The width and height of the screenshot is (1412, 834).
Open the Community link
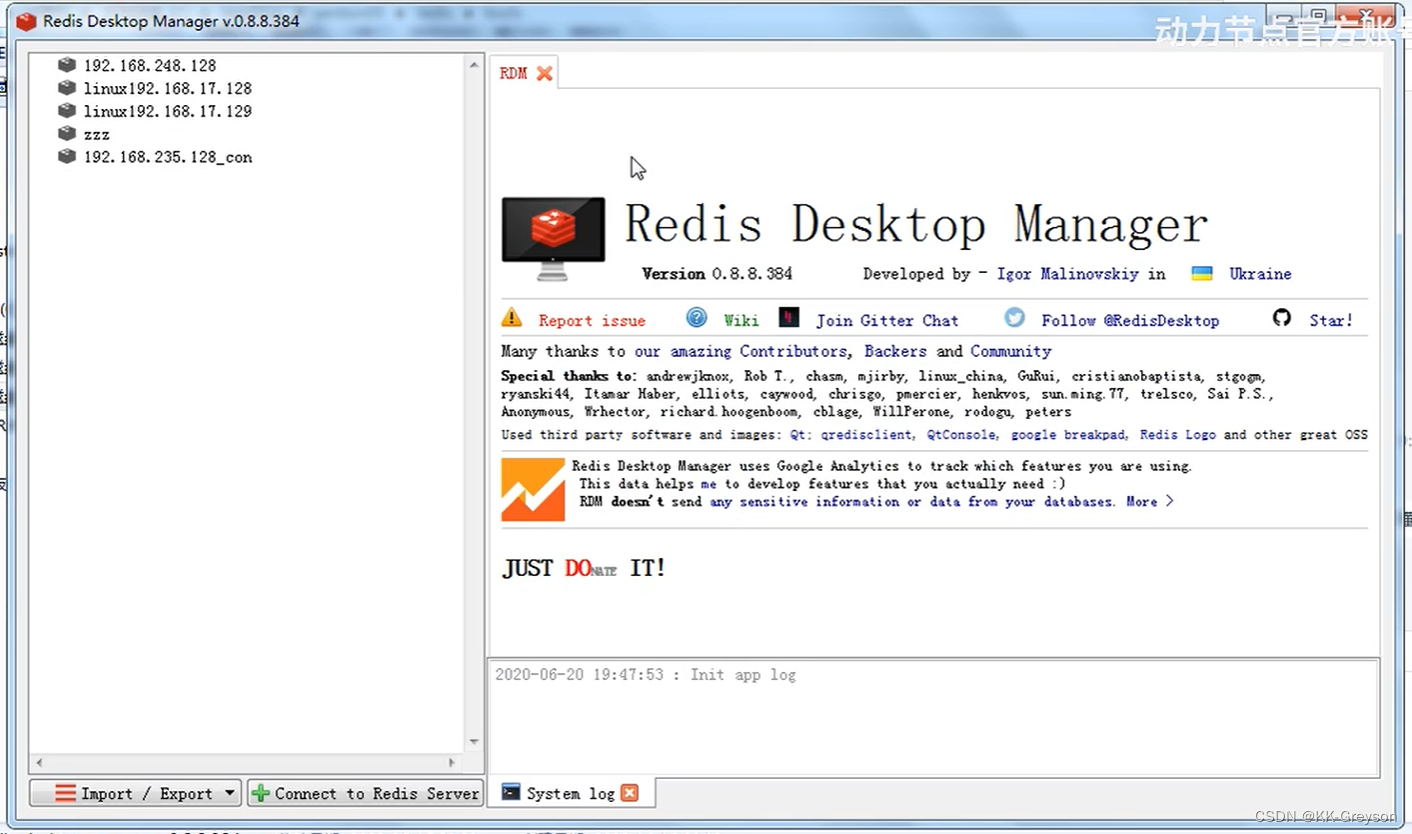(1011, 351)
